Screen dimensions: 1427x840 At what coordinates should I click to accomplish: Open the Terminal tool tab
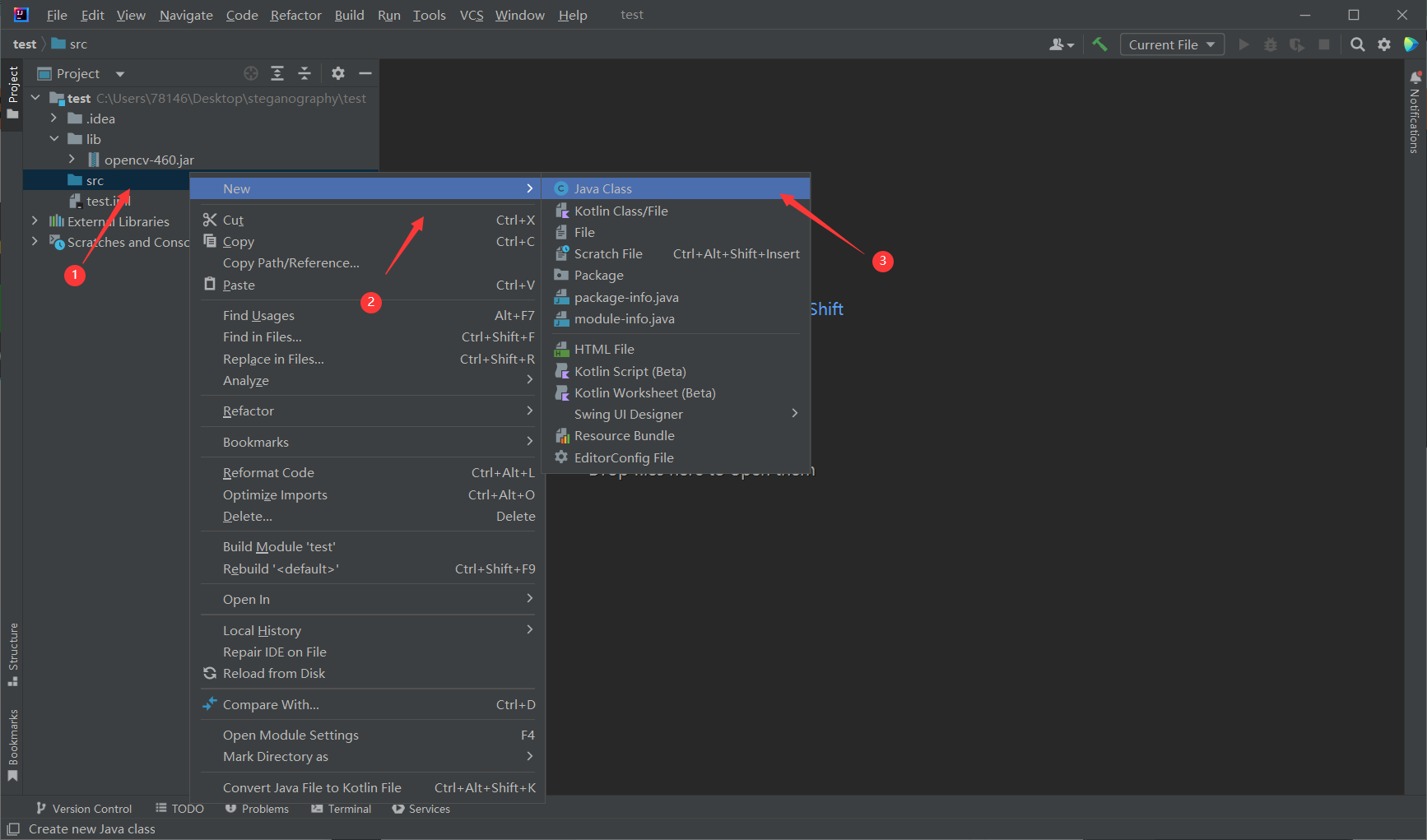pos(341,809)
